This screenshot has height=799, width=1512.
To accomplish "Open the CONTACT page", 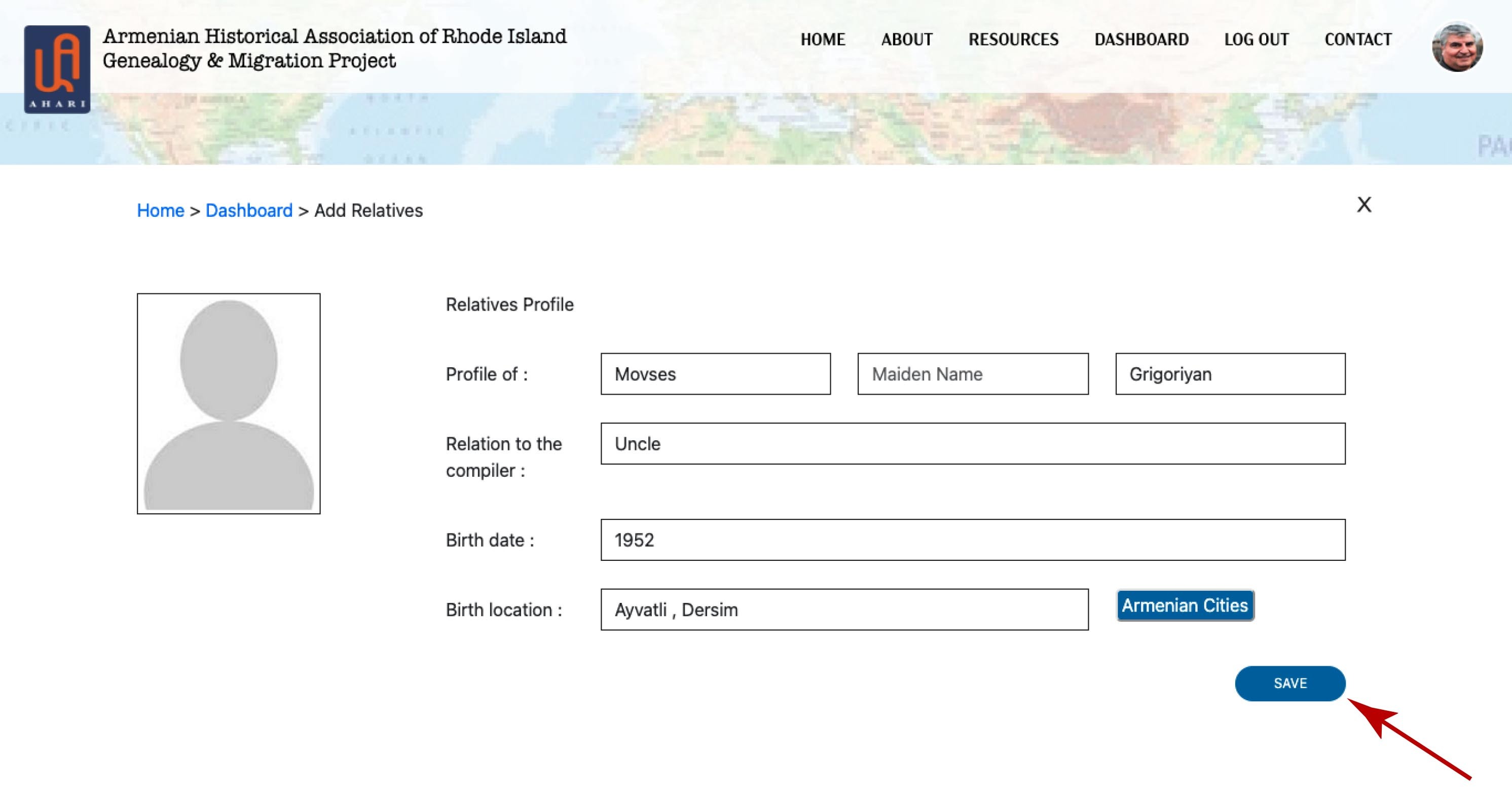I will [x=1357, y=40].
